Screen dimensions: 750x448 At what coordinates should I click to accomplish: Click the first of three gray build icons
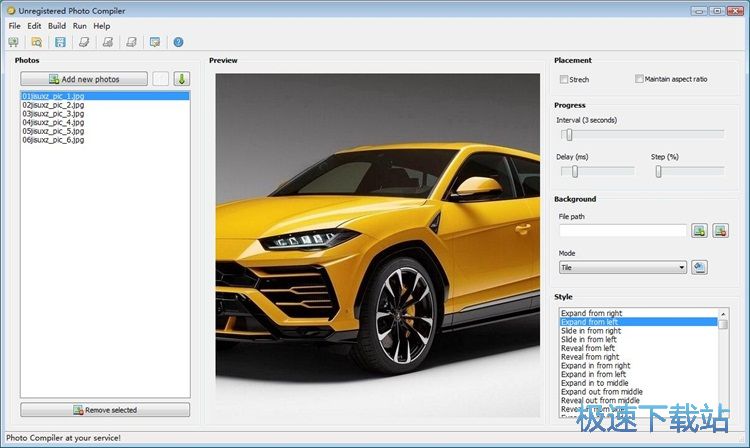click(x=84, y=42)
